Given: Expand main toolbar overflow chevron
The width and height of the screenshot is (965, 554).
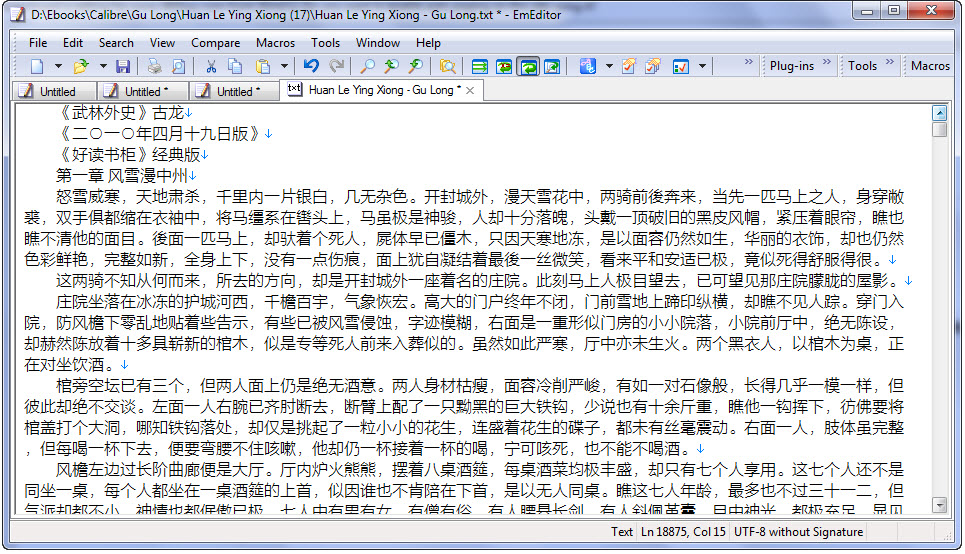Looking at the screenshot, I should (748, 62).
